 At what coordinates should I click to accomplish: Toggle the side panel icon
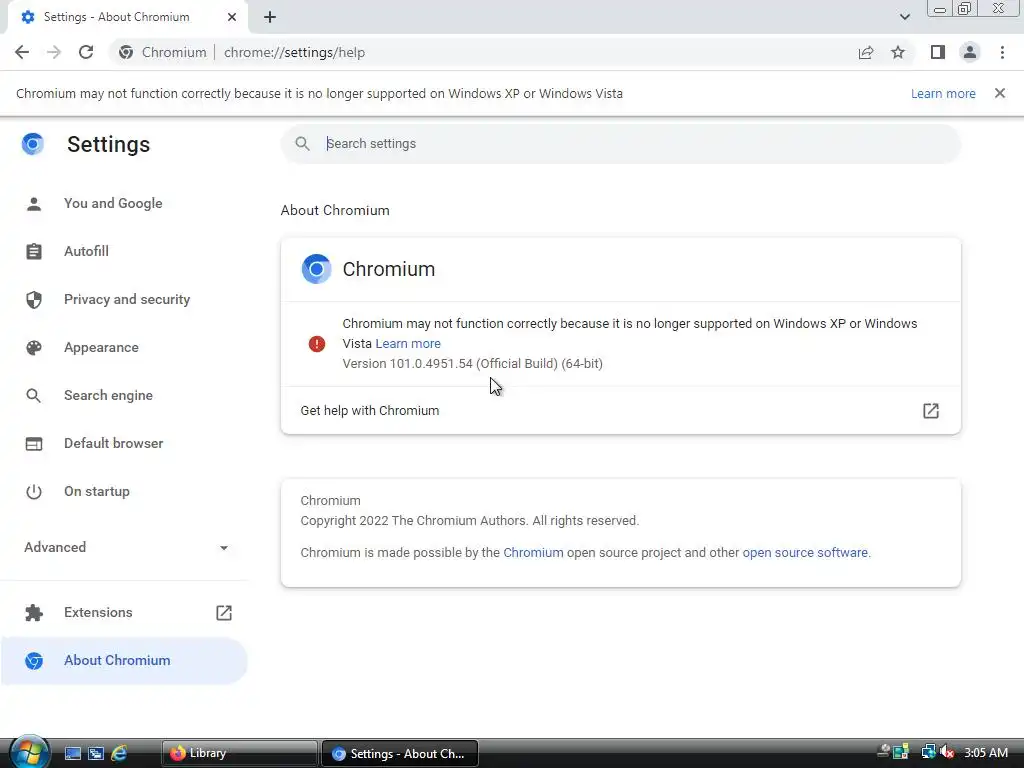[938, 52]
